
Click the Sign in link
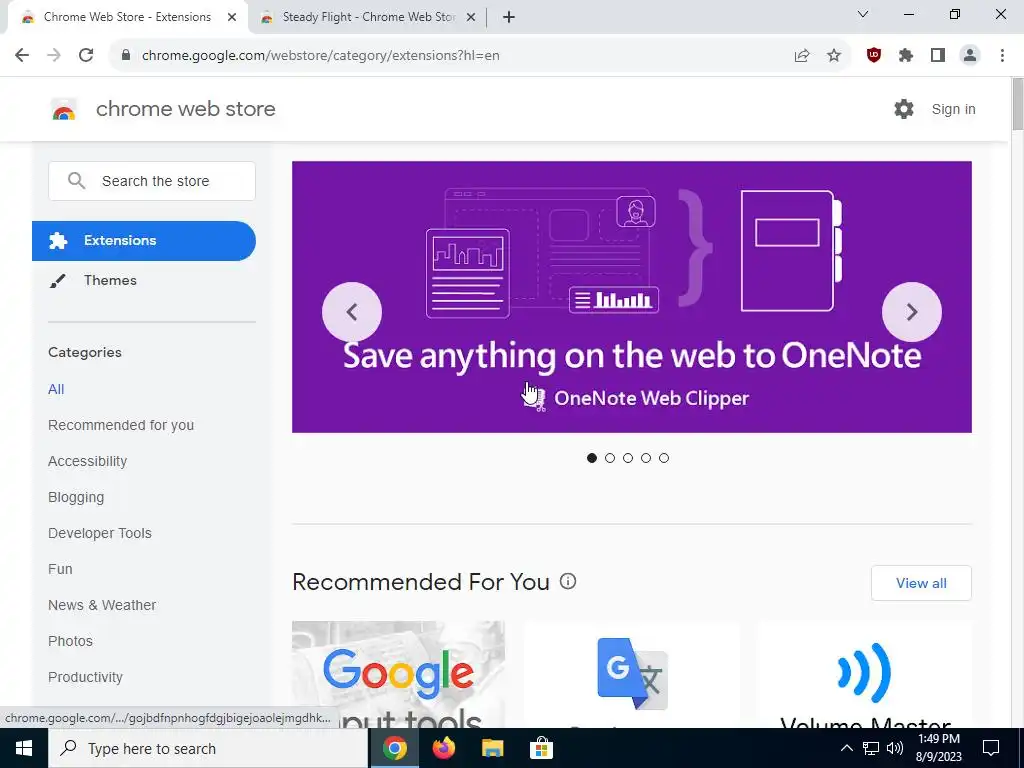[953, 109]
